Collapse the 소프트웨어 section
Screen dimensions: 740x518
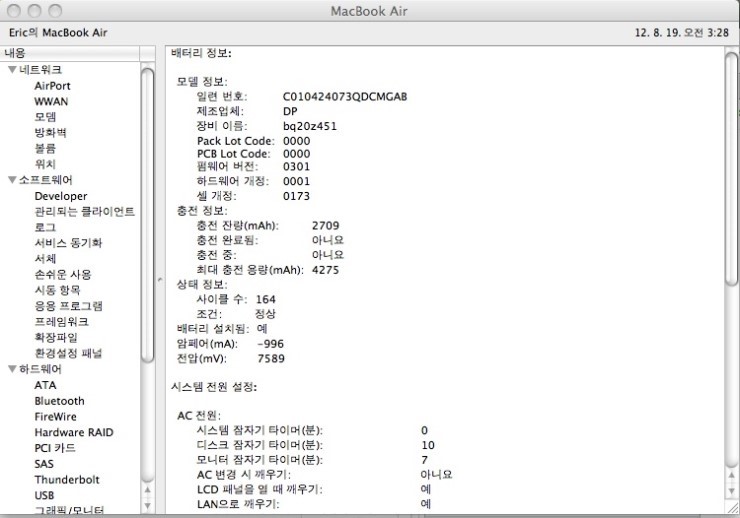click(12, 180)
